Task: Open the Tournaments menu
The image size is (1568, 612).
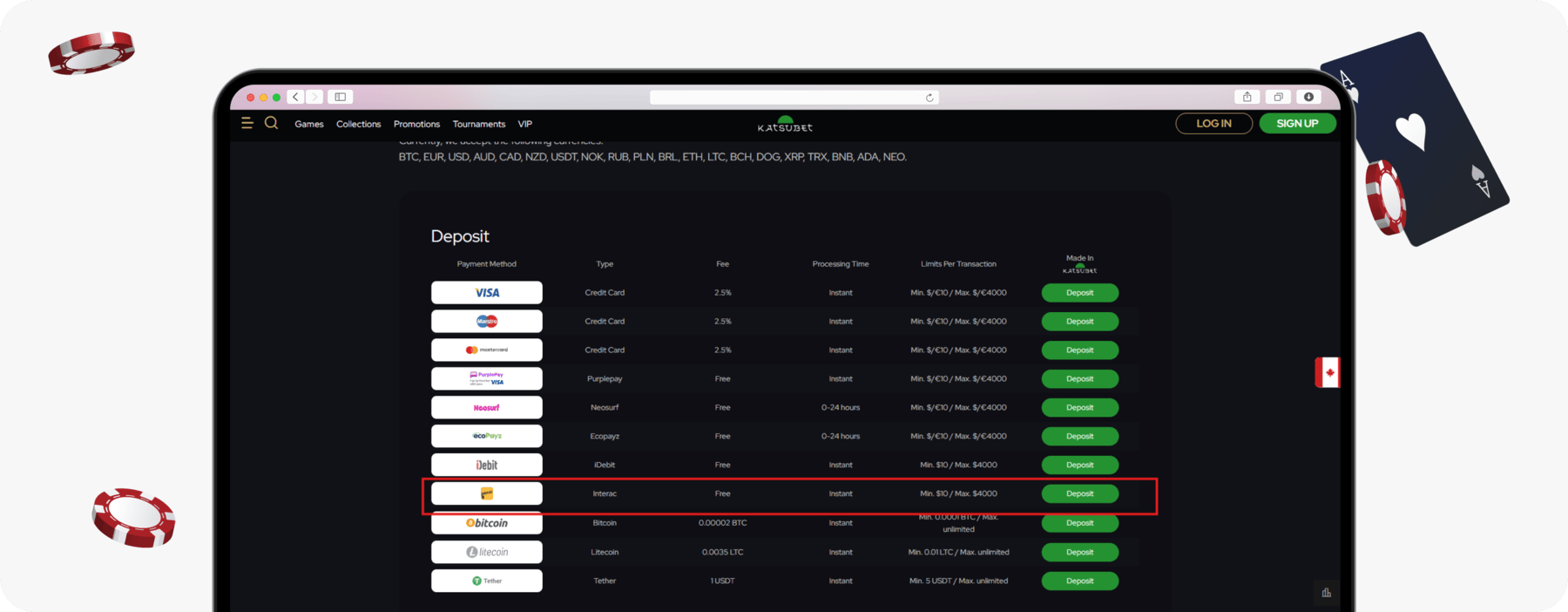Action: click(479, 124)
